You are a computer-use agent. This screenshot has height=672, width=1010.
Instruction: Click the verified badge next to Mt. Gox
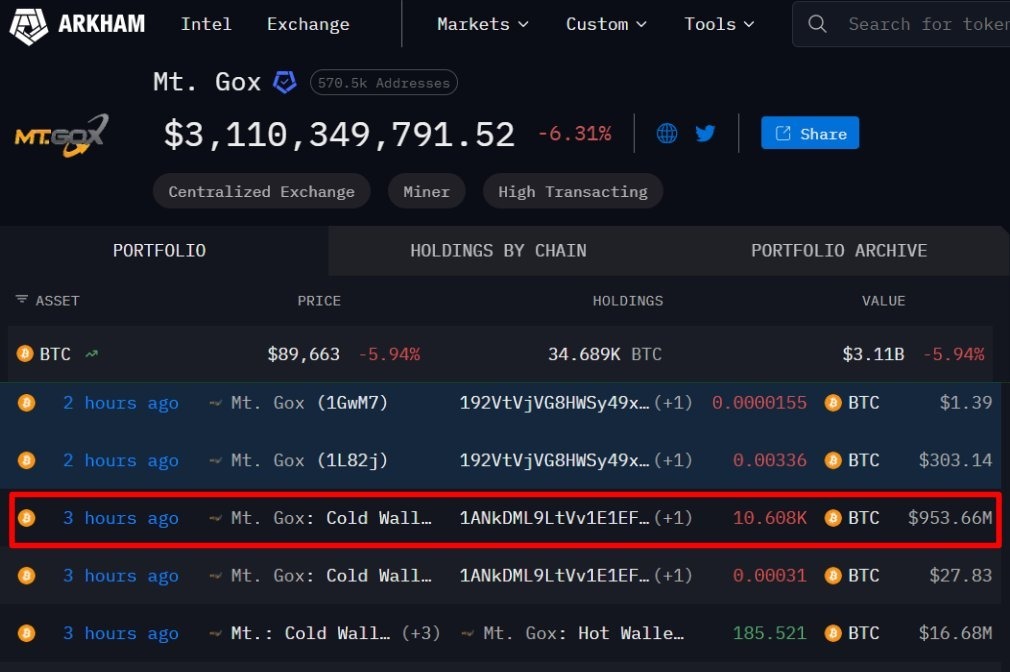point(285,83)
